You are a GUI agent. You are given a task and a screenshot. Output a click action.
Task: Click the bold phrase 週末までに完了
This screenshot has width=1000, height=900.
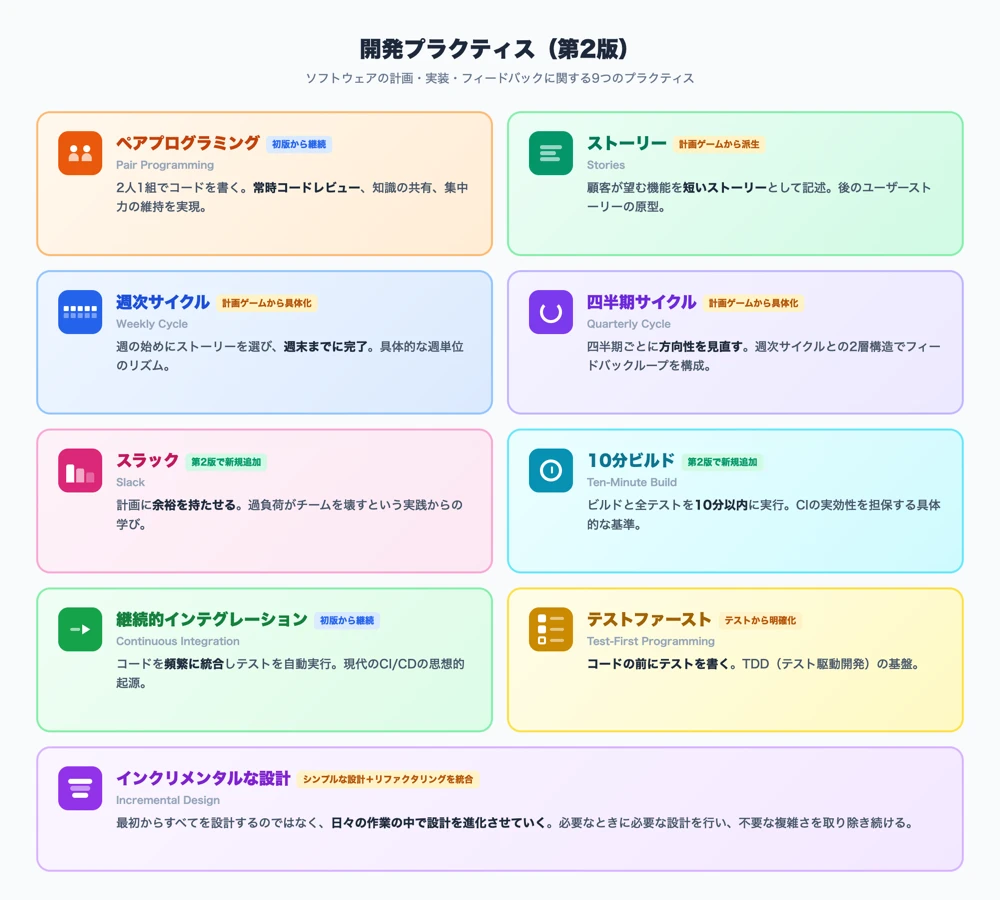[x=325, y=346]
